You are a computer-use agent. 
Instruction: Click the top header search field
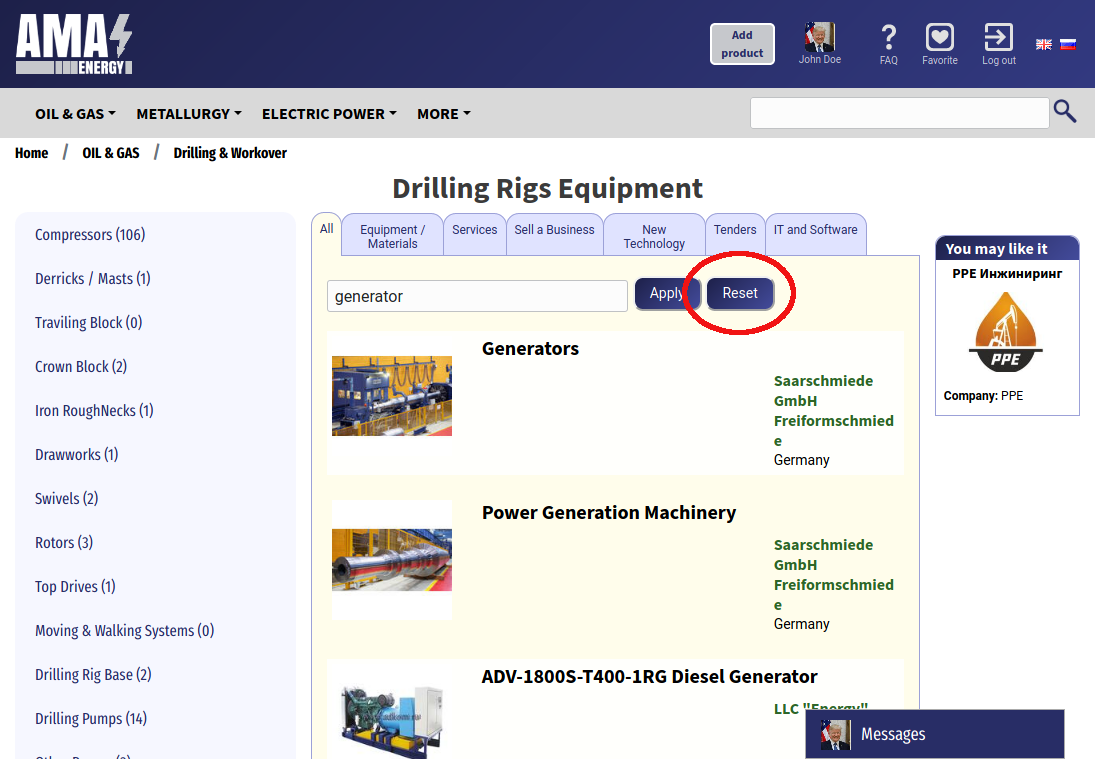click(899, 113)
